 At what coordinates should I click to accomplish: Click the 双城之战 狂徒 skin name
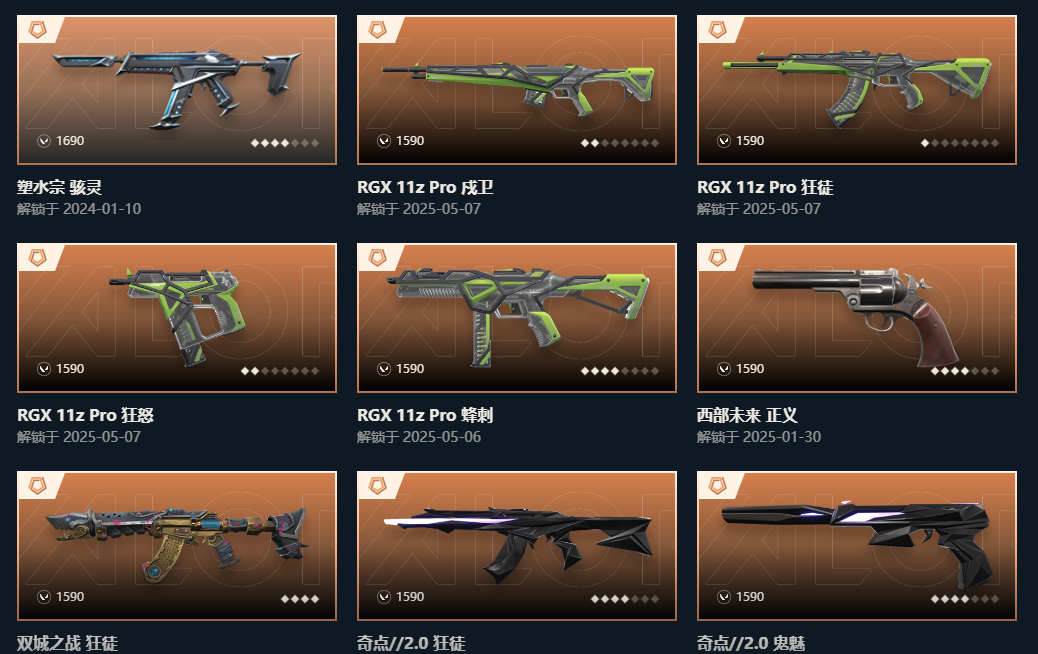click(68, 643)
